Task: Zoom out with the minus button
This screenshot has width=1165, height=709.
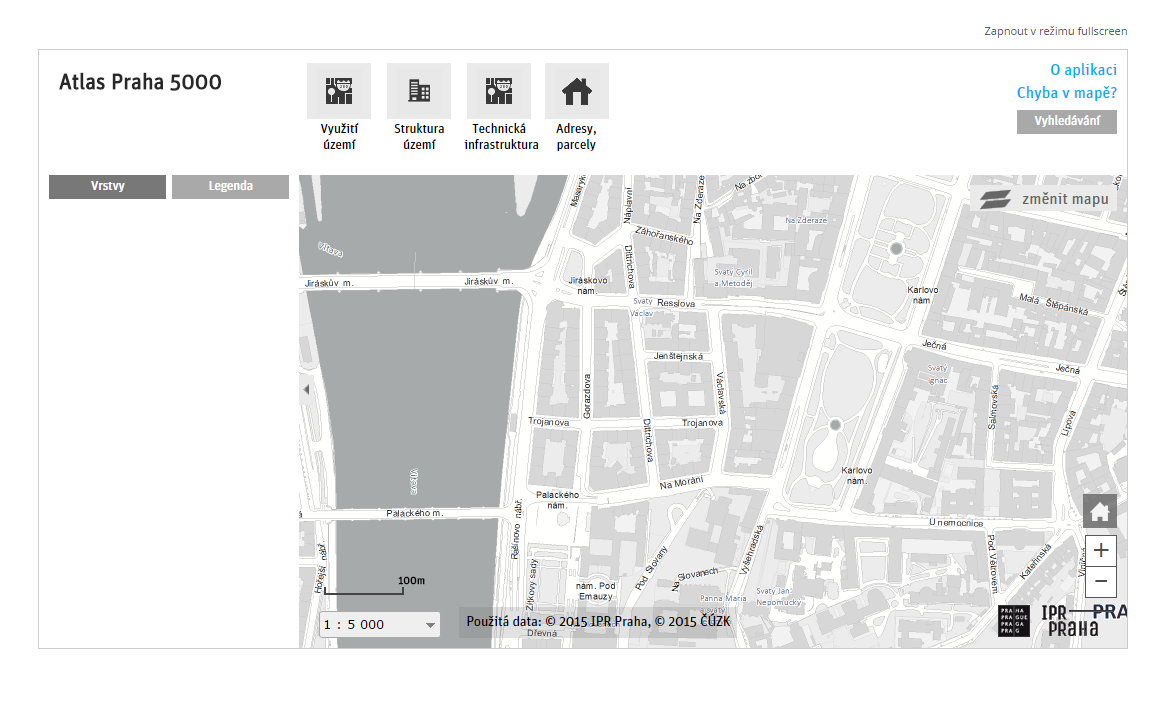Action: pyautogui.click(x=1100, y=581)
